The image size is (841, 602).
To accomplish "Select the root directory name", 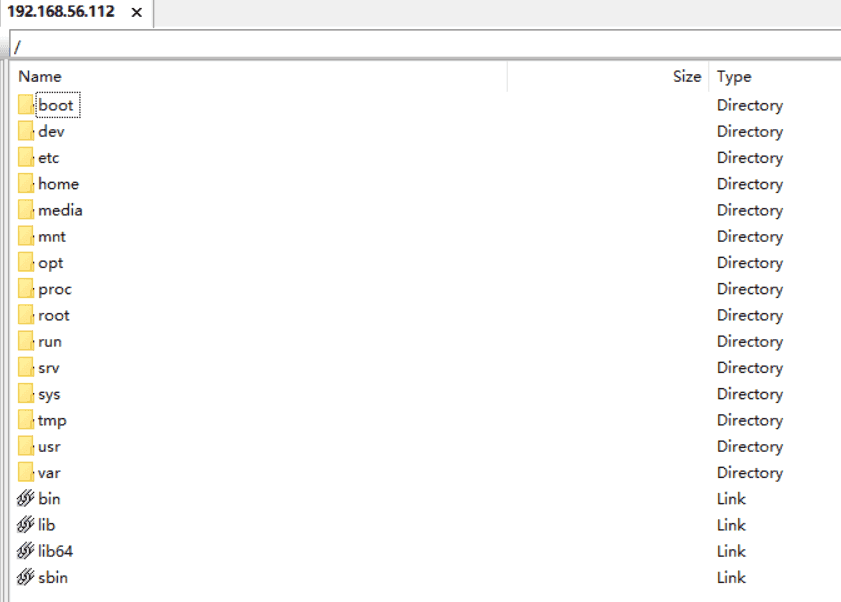I will [54, 315].
